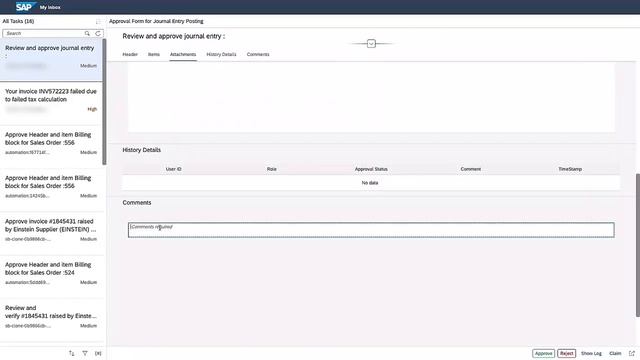Image resolution: width=640 pixels, height=360 pixels.
Task: Click the detail pane vertical scrollbar
Action: coord(638,245)
